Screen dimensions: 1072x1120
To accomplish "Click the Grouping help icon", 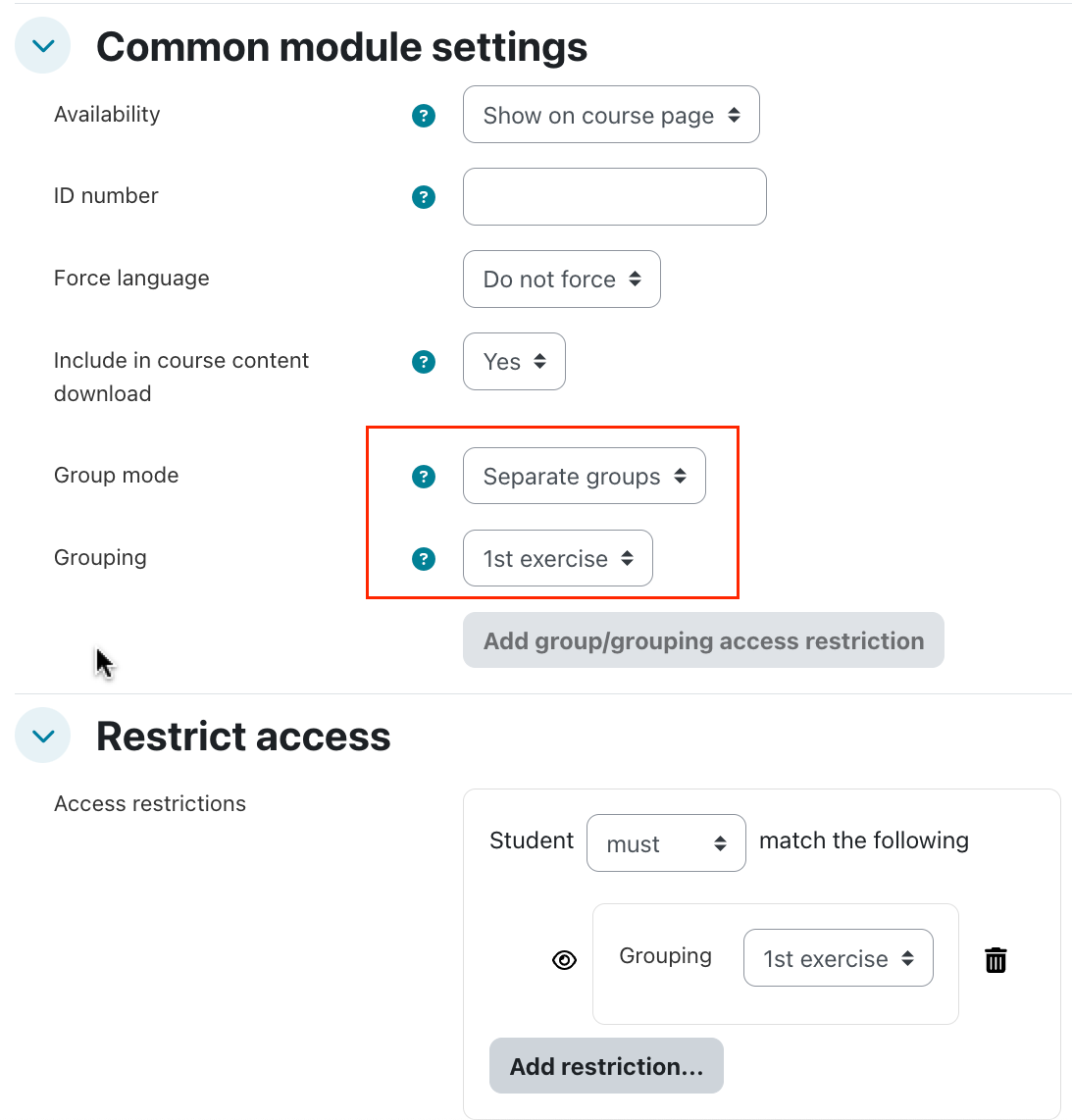I will pos(424,559).
